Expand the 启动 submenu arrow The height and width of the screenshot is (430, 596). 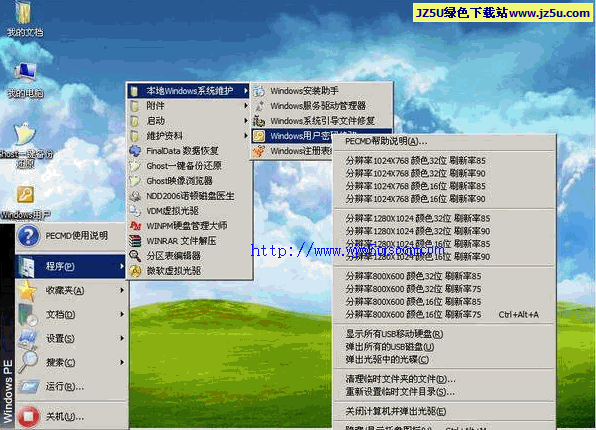coord(246,121)
